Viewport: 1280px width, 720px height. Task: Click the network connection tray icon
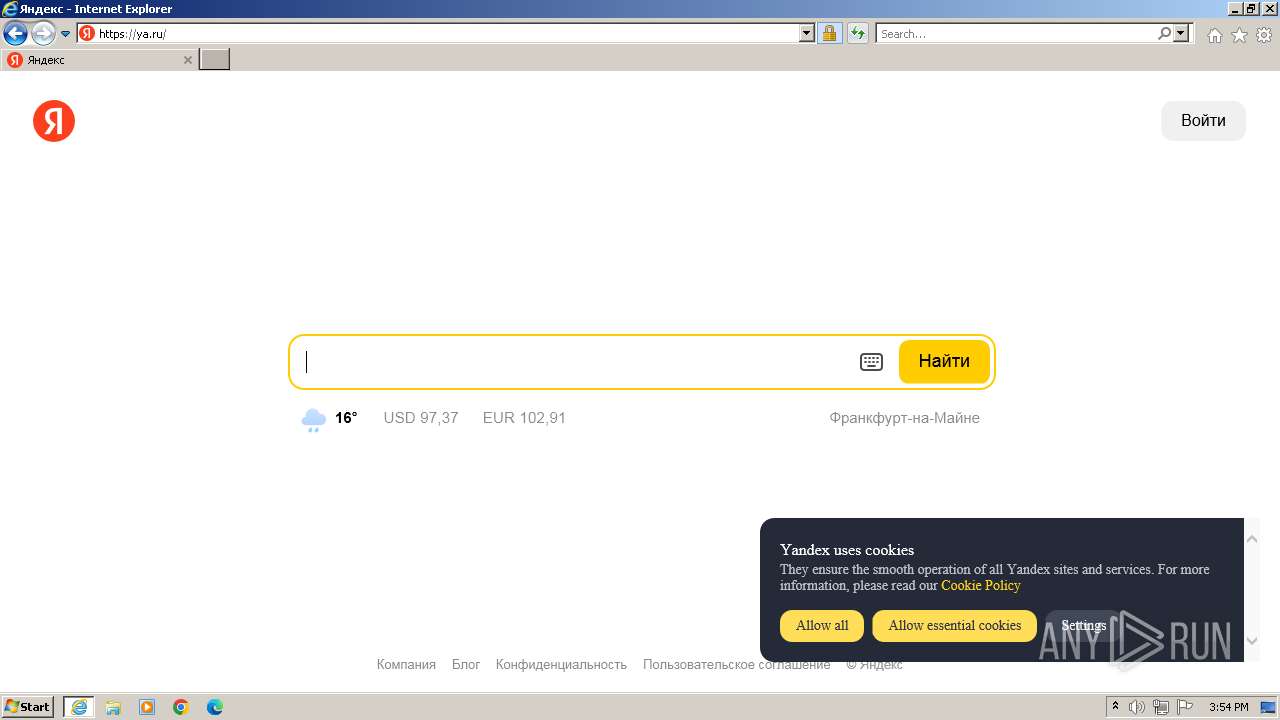point(1161,707)
